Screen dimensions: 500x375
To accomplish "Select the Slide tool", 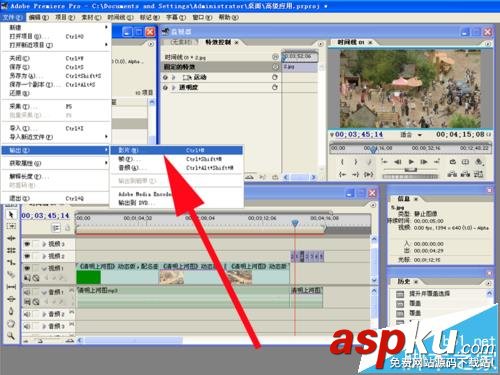I will click(x=11, y=299).
